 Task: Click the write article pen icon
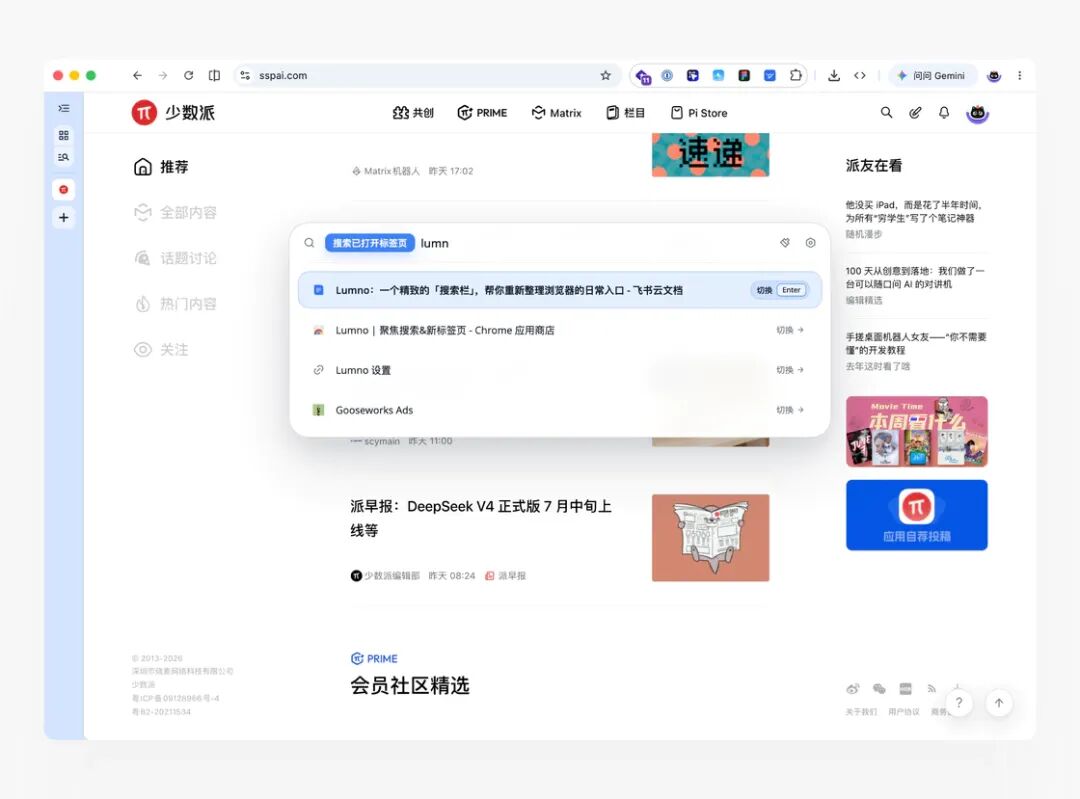tap(915, 112)
